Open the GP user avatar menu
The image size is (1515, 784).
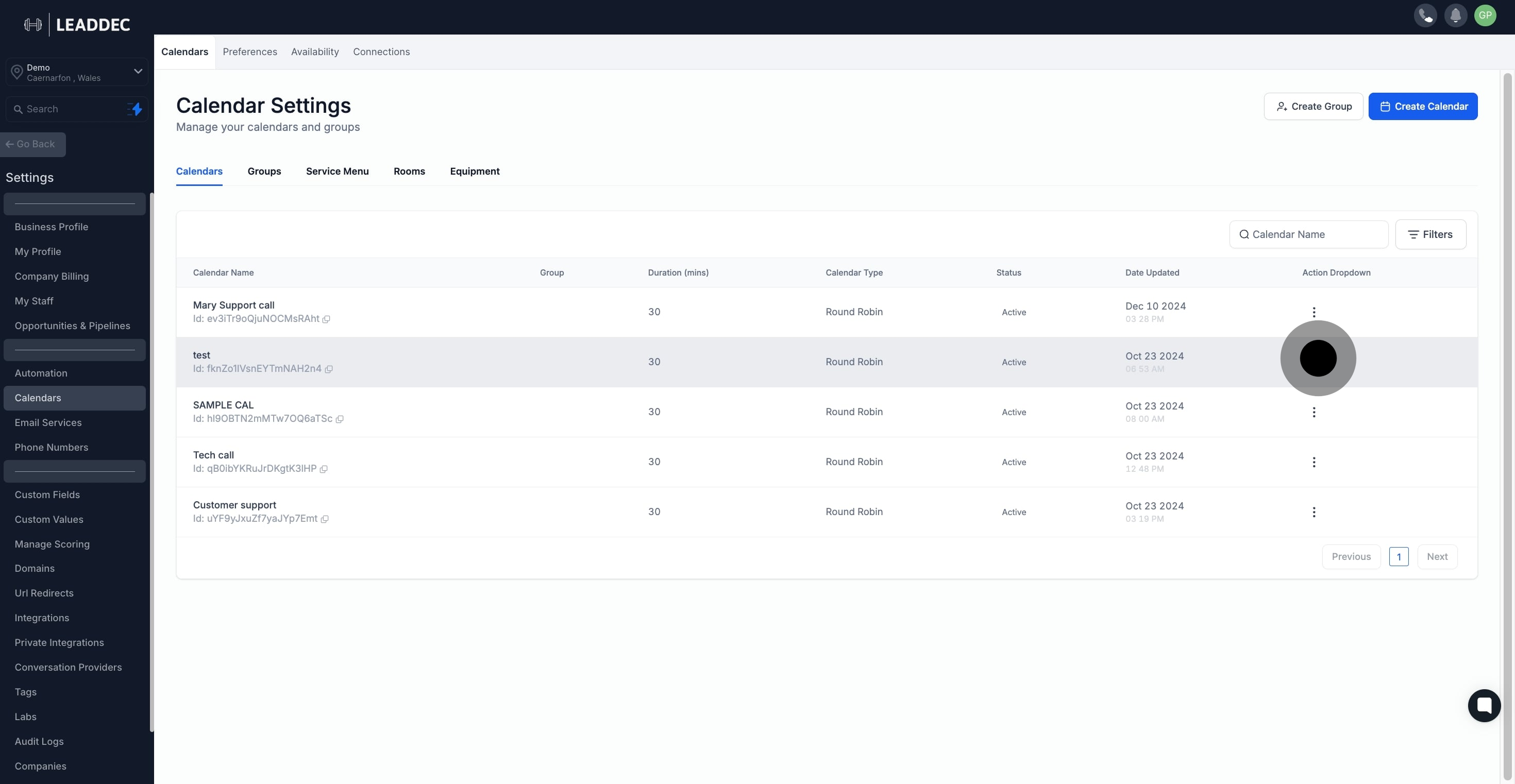(1485, 15)
